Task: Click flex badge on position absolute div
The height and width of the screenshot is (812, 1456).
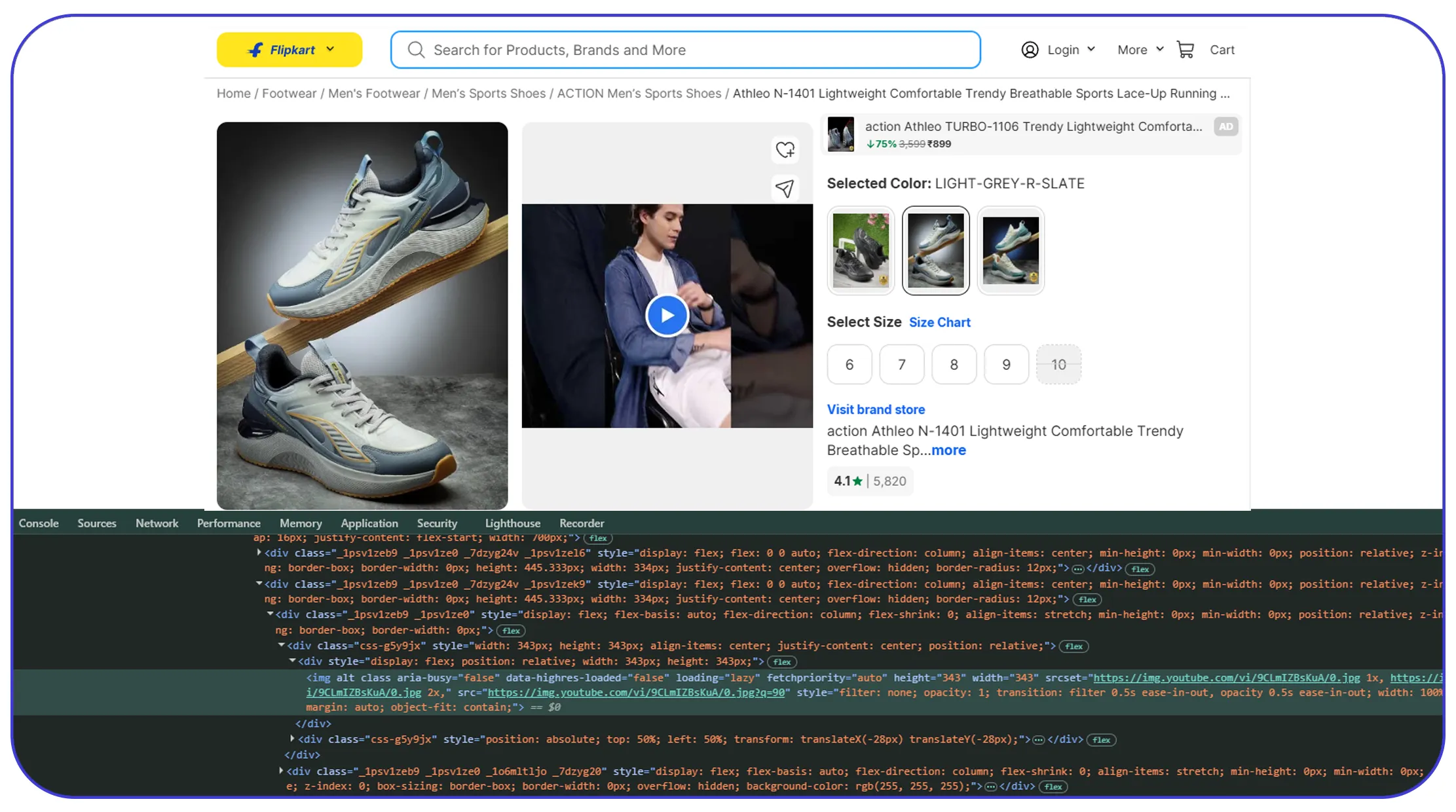Action: coord(1101,740)
